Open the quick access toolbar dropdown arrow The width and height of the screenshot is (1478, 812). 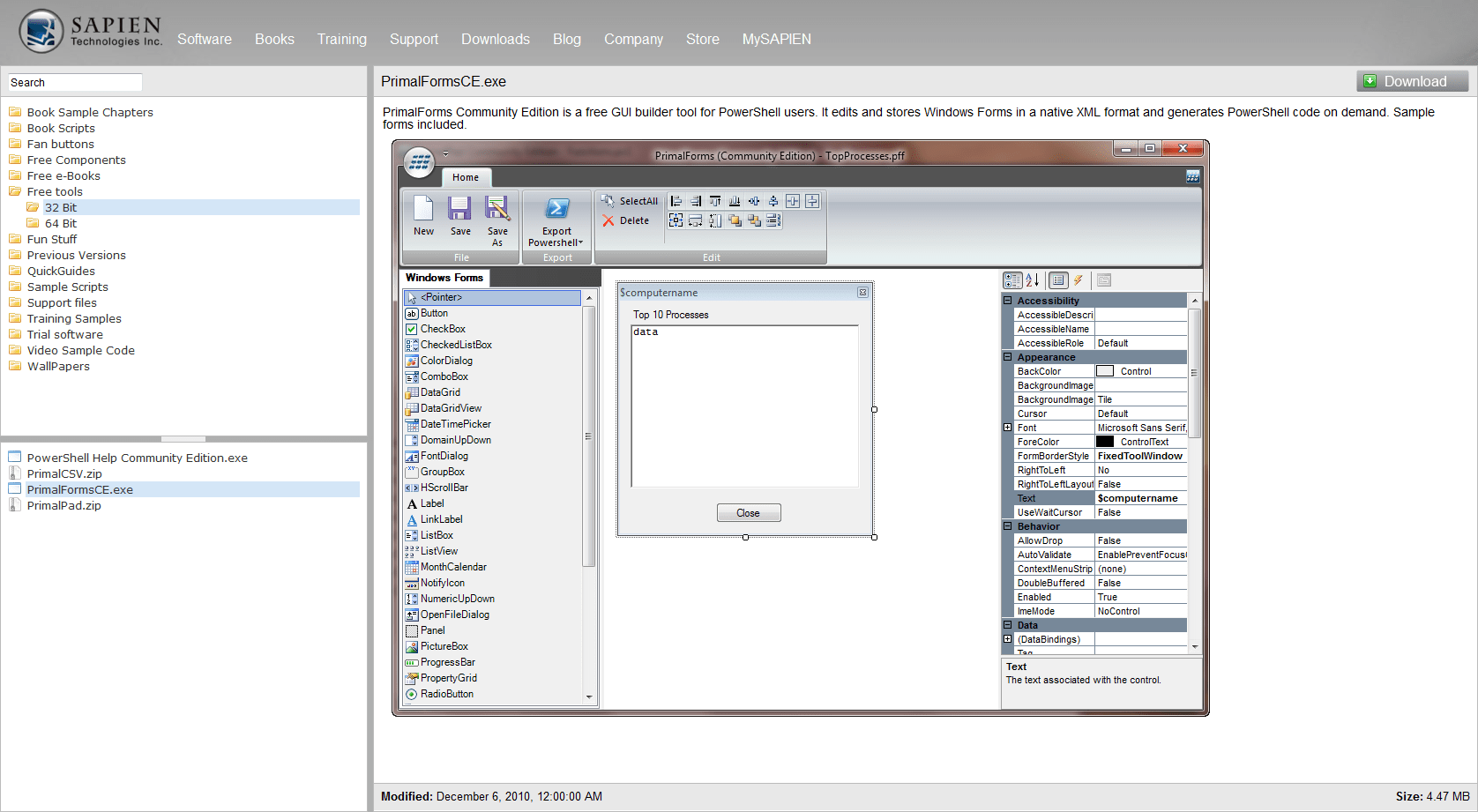pyautogui.click(x=445, y=154)
